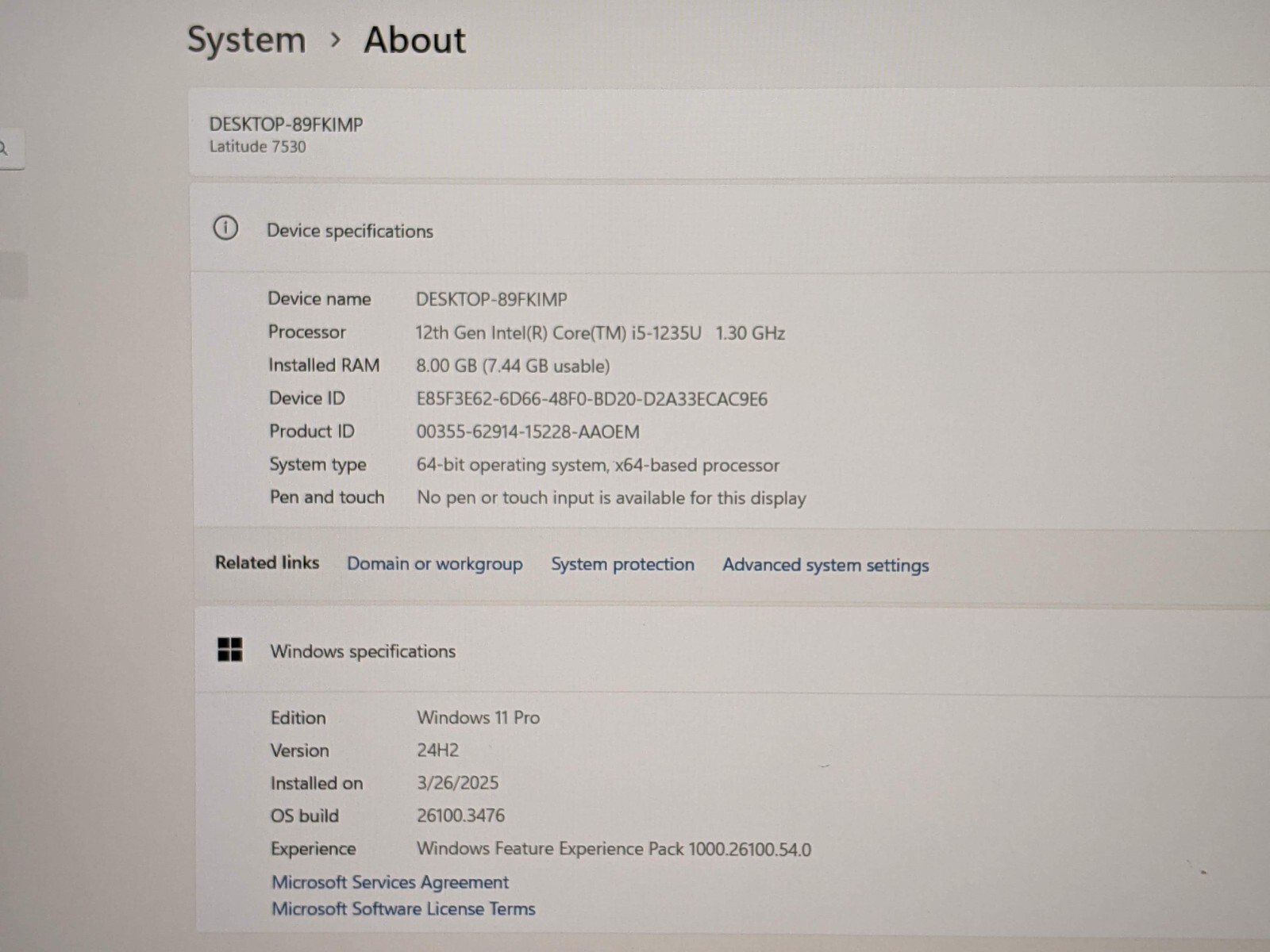
Task: Collapse the Device specifications section header
Action: click(x=730, y=229)
